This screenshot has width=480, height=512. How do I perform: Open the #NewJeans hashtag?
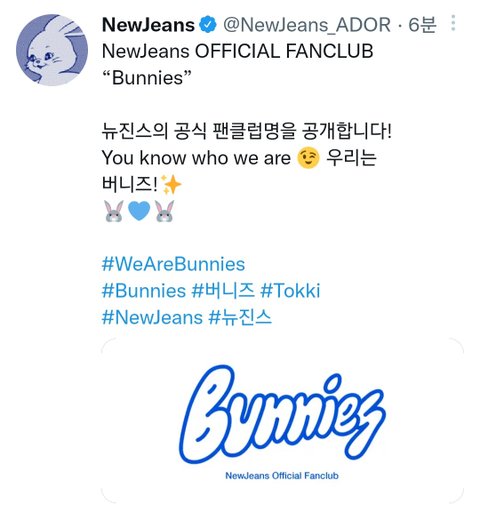point(152,317)
